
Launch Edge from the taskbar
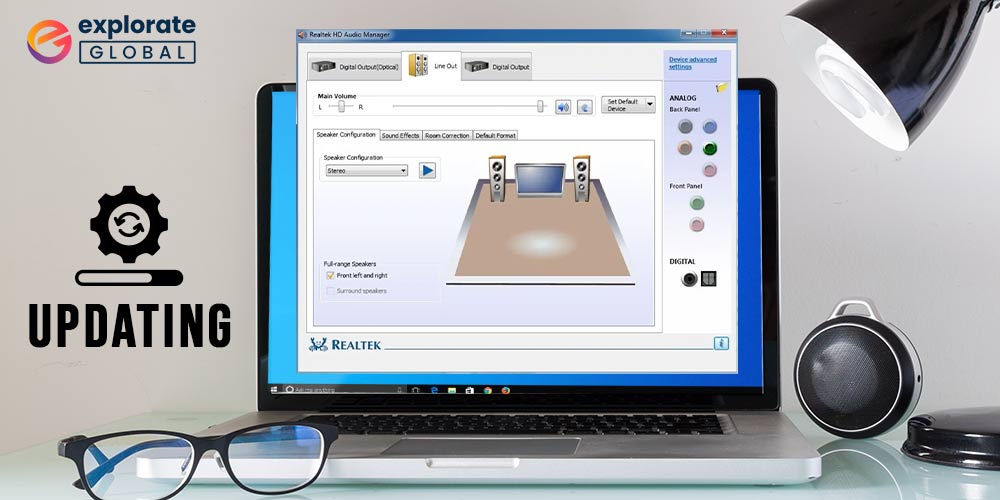coord(434,390)
